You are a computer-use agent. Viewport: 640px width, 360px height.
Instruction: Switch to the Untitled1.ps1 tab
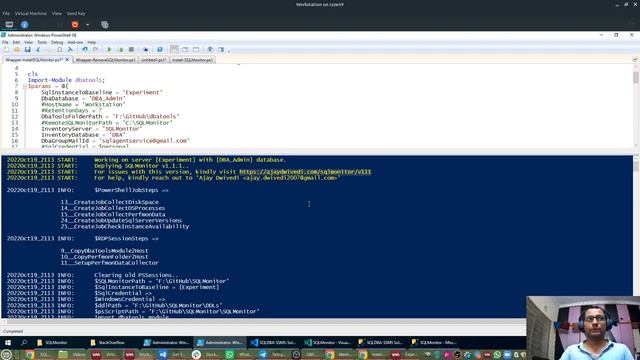pos(153,60)
